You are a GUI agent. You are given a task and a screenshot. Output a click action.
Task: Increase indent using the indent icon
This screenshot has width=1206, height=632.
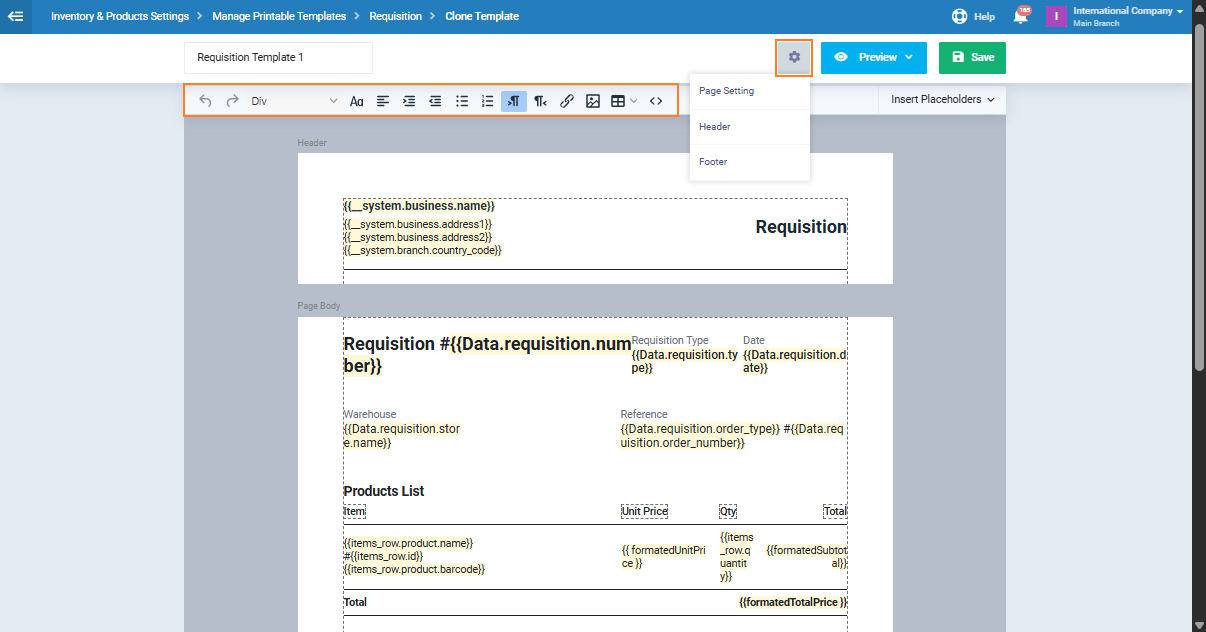pyautogui.click(x=409, y=101)
